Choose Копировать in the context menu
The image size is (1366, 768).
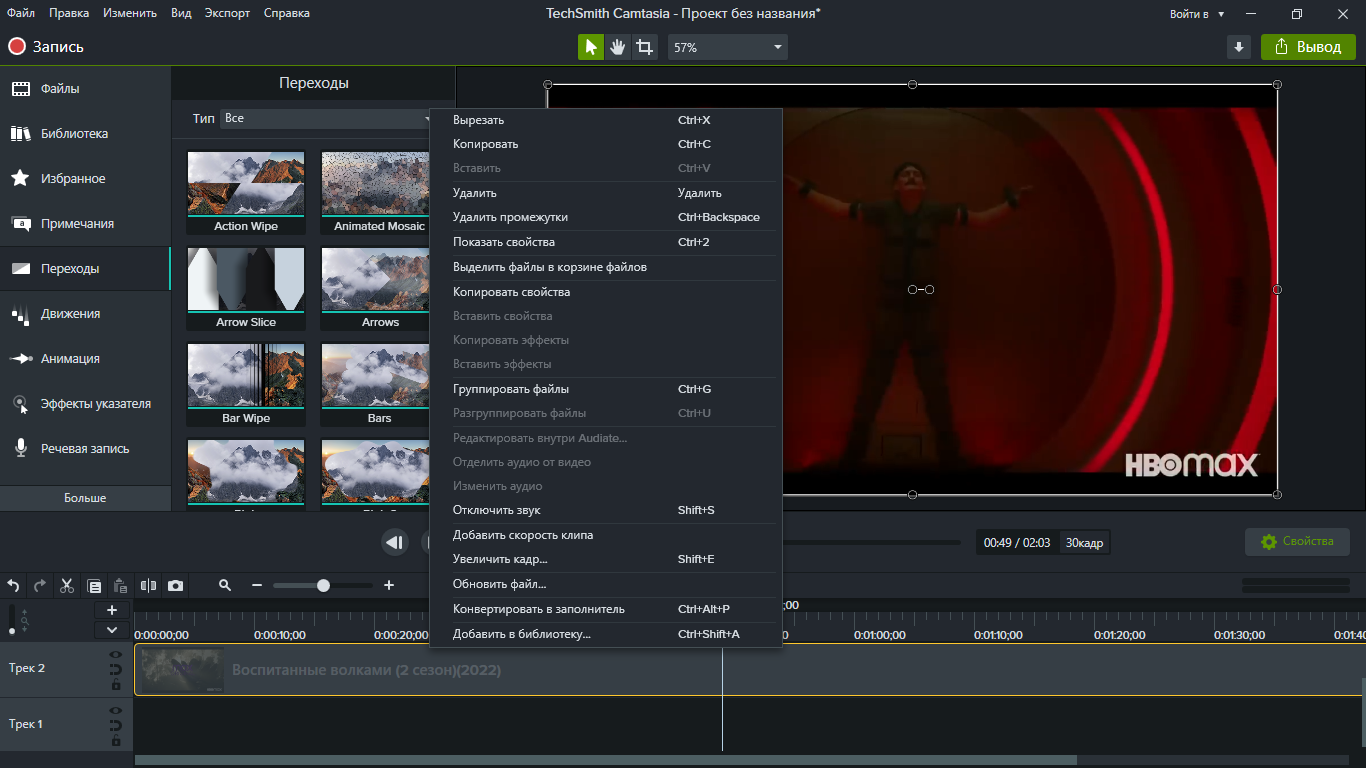485,144
